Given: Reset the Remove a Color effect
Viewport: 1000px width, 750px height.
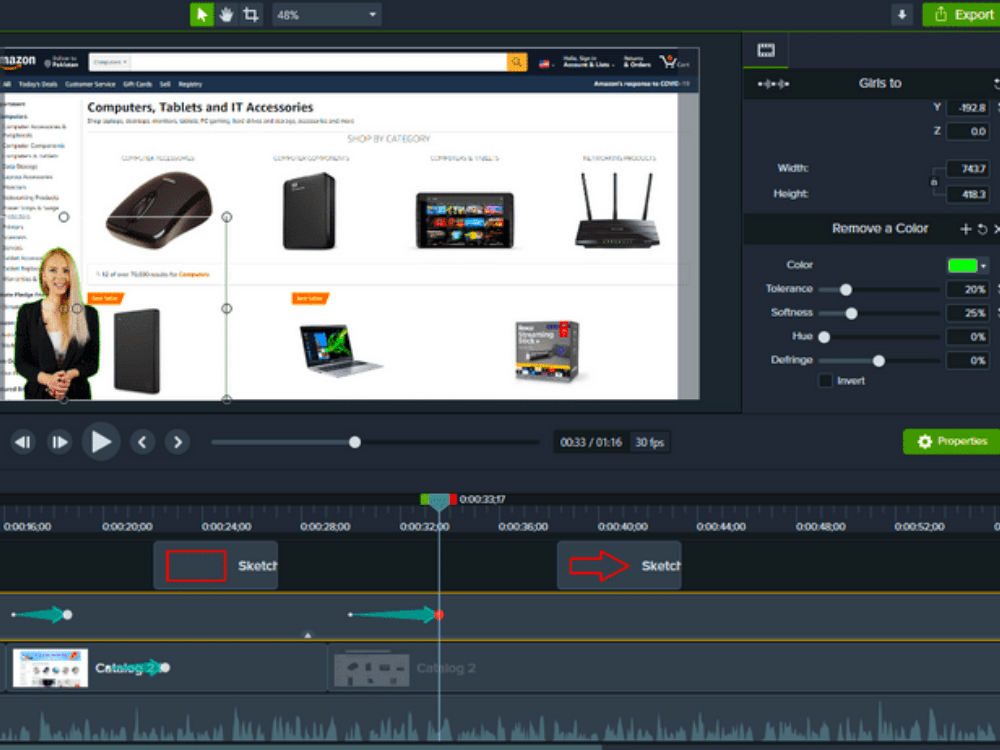Looking at the screenshot, I should coord(982,229).
